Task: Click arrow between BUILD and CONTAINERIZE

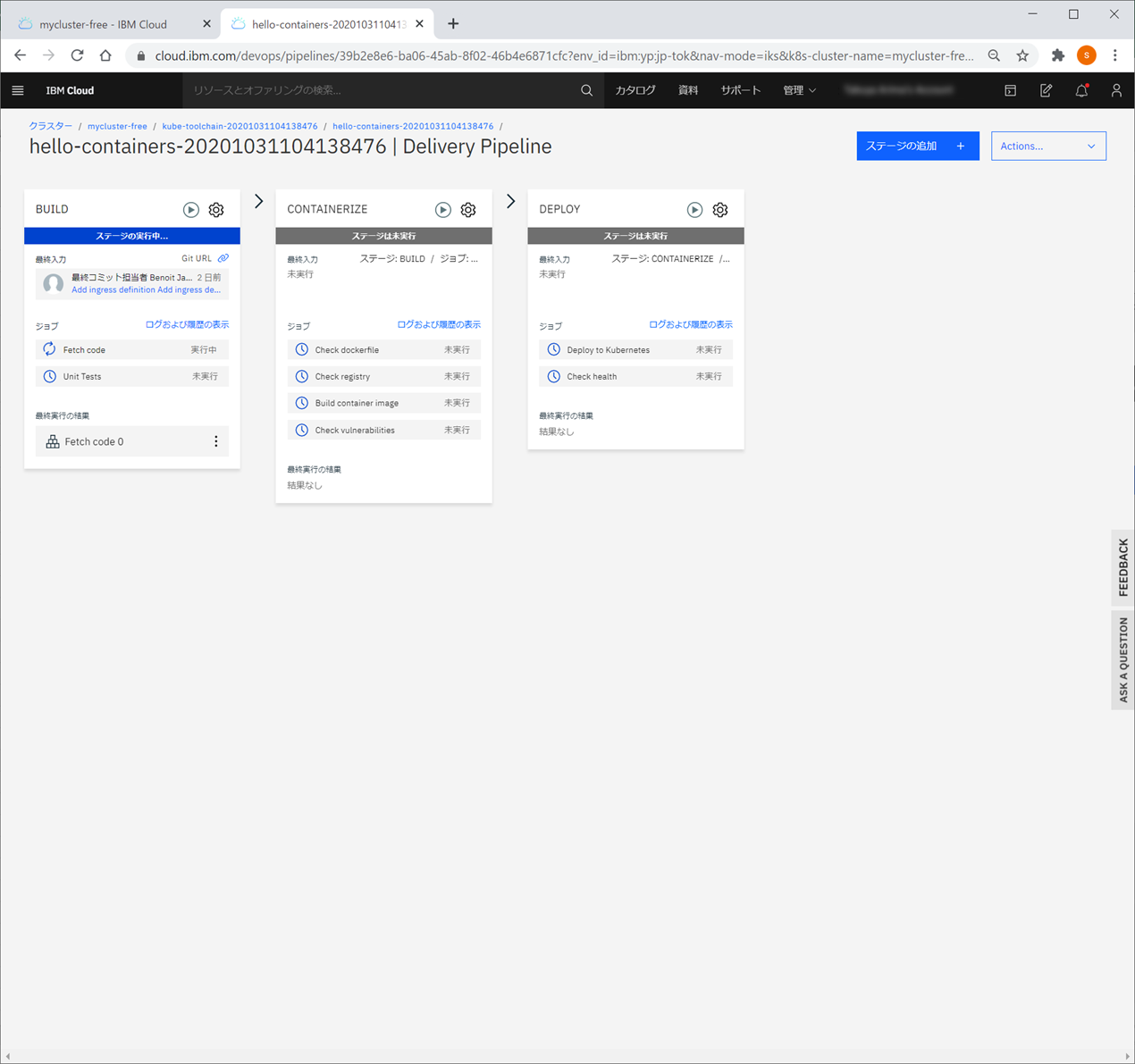Action: pyautogui.click(x=259, y=202)
